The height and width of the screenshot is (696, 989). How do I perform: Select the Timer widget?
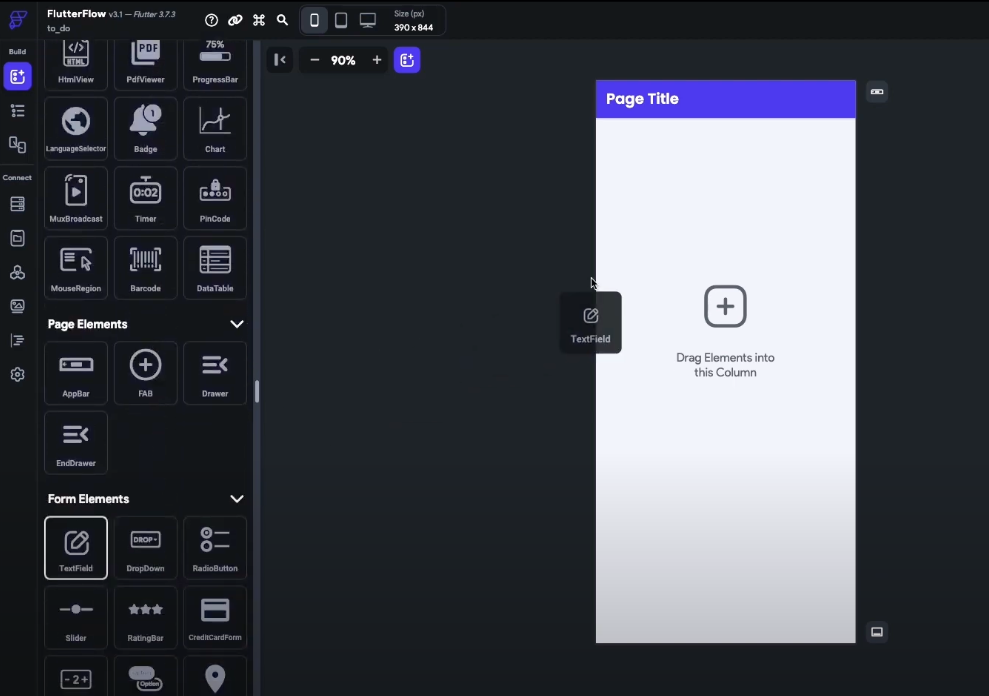[x=145, y=198]
